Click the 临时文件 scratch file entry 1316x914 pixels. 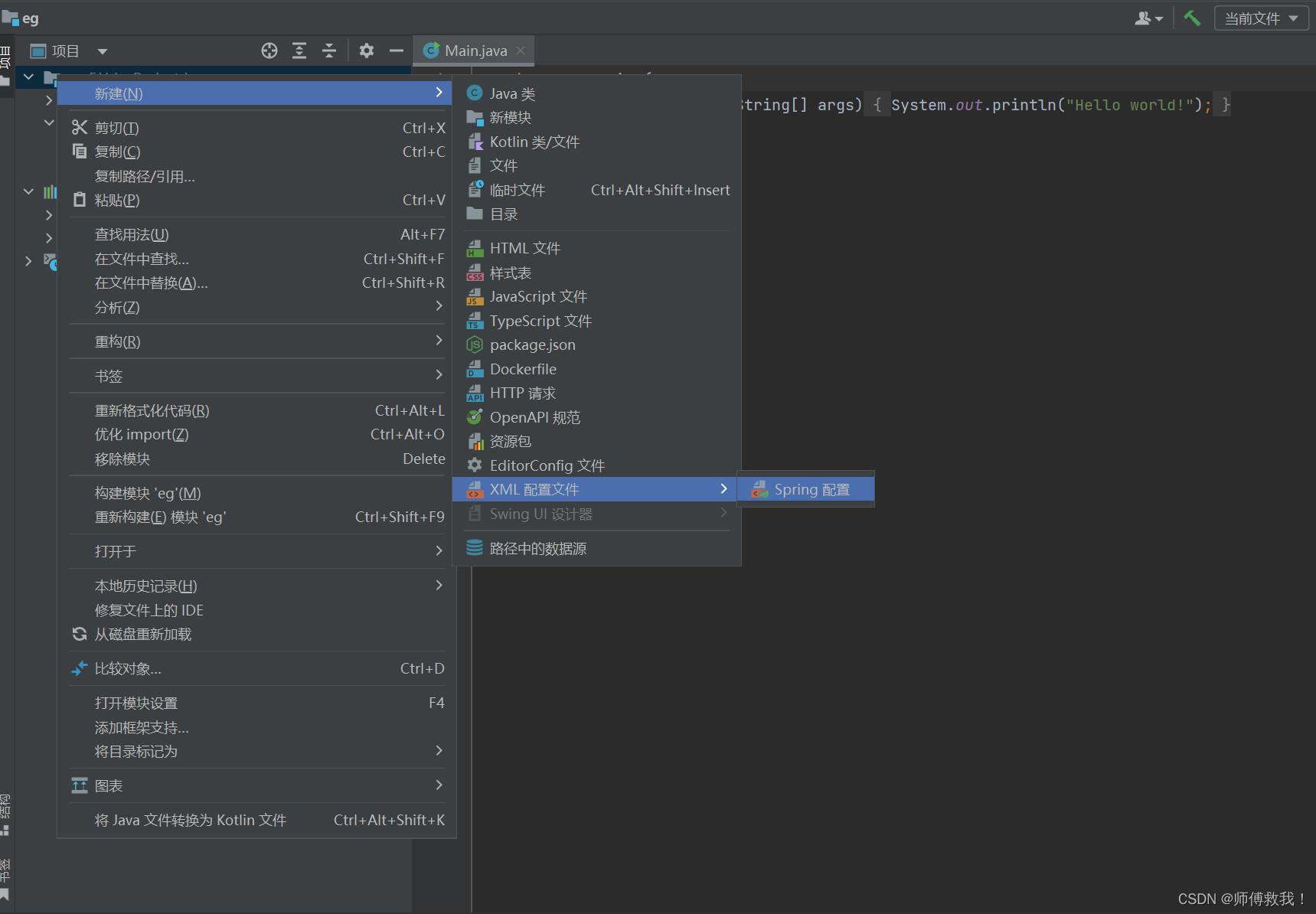597,190
